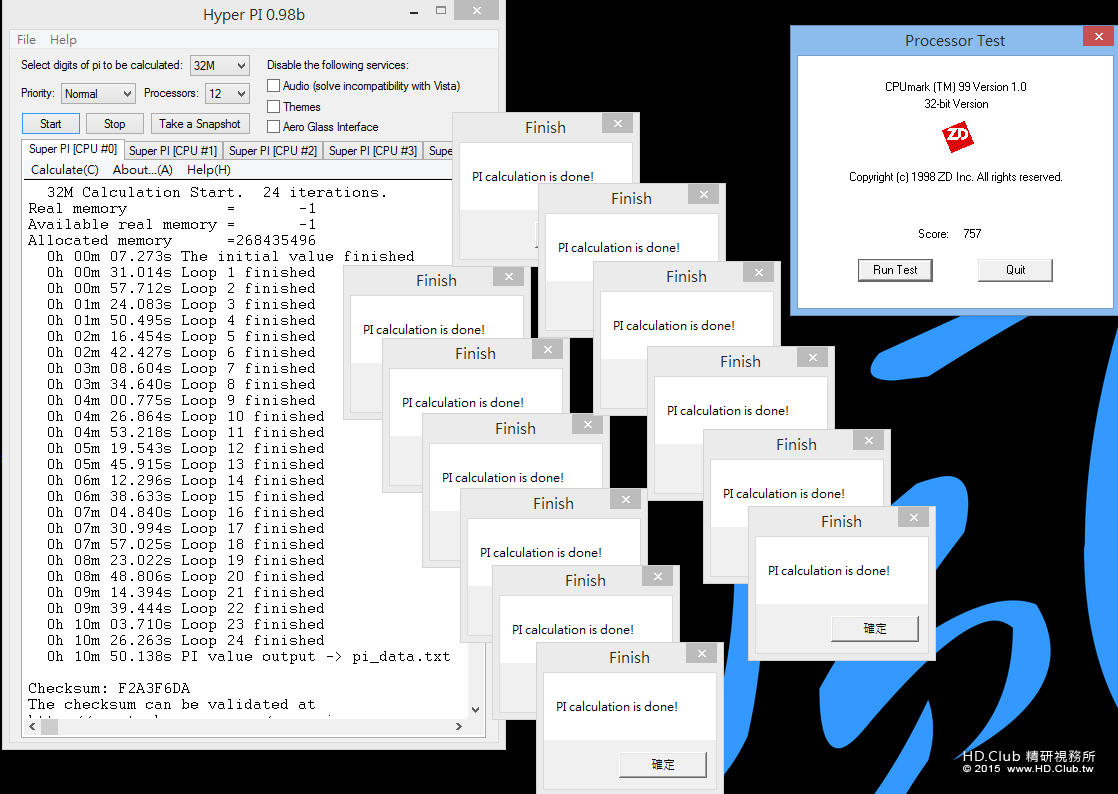Tick the Themes checkbox
Screen dimensions: 1118x794
click(x=273, y=106)
